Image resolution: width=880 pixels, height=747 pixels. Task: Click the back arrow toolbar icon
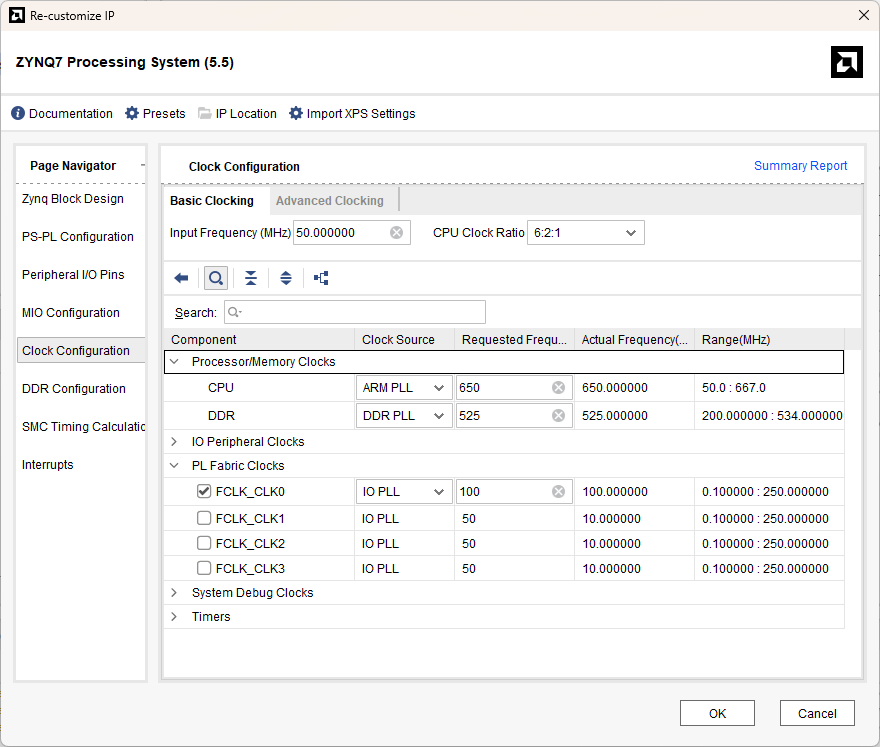pyautogui.click(x=181, y=278)
